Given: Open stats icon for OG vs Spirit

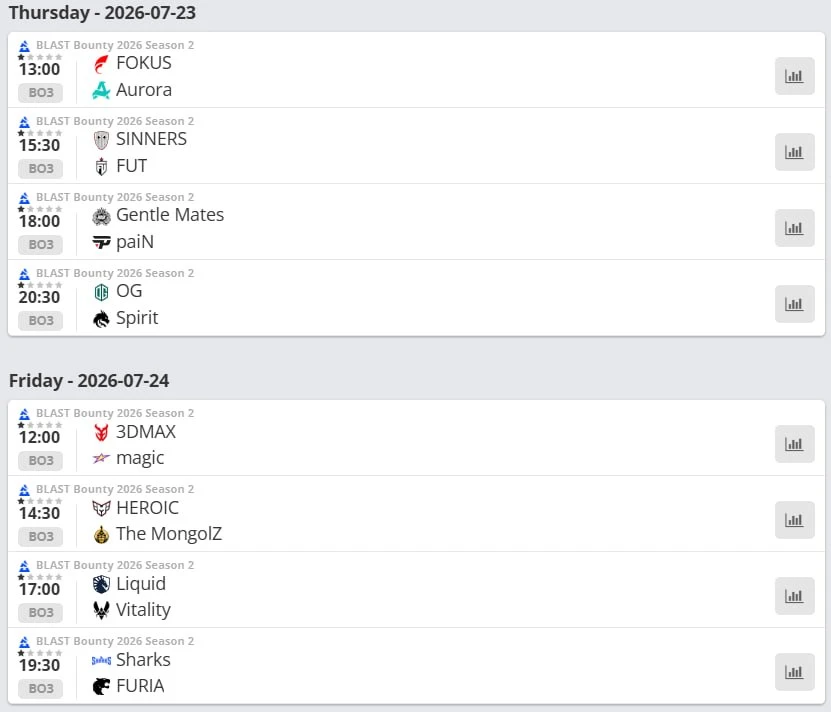Looking at the screenshot, I should coord(794,304).
